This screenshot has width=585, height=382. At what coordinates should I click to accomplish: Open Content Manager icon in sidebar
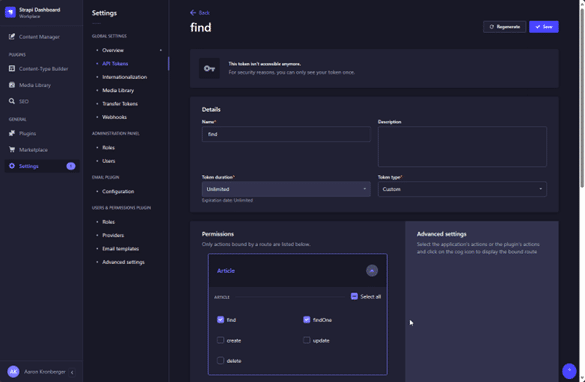pyautogui.click(x=12, y=37)
